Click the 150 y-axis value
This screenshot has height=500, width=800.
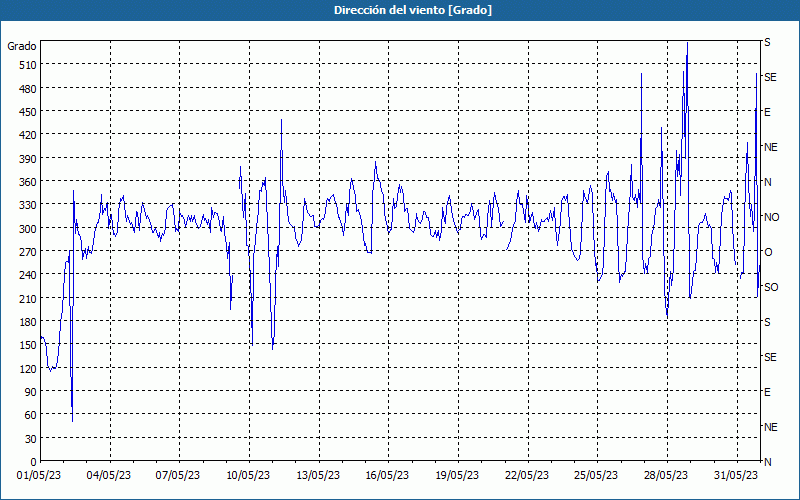[28, 345]
